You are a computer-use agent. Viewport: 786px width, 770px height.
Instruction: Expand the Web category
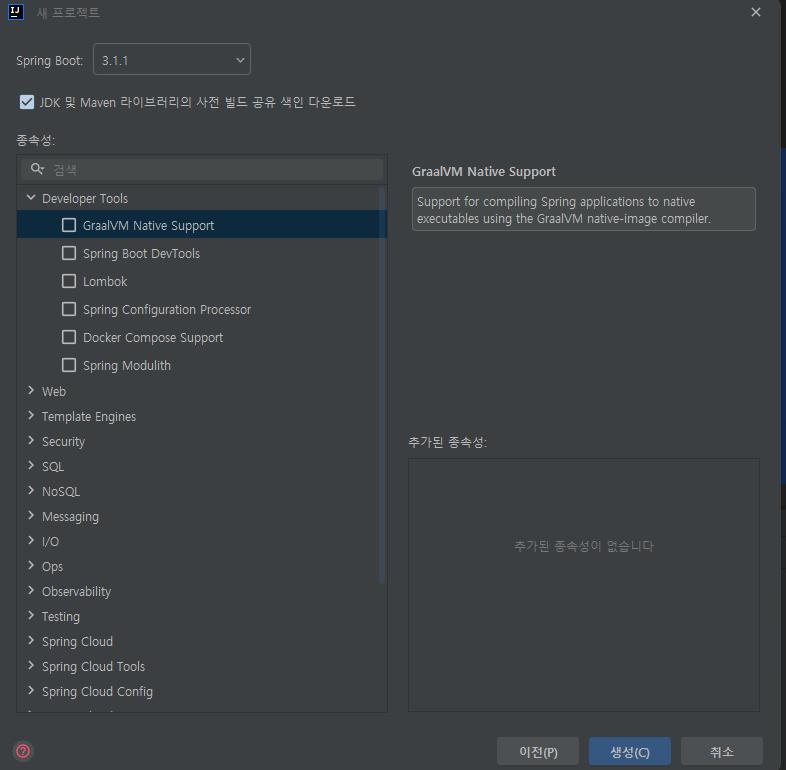click(31, 391)
